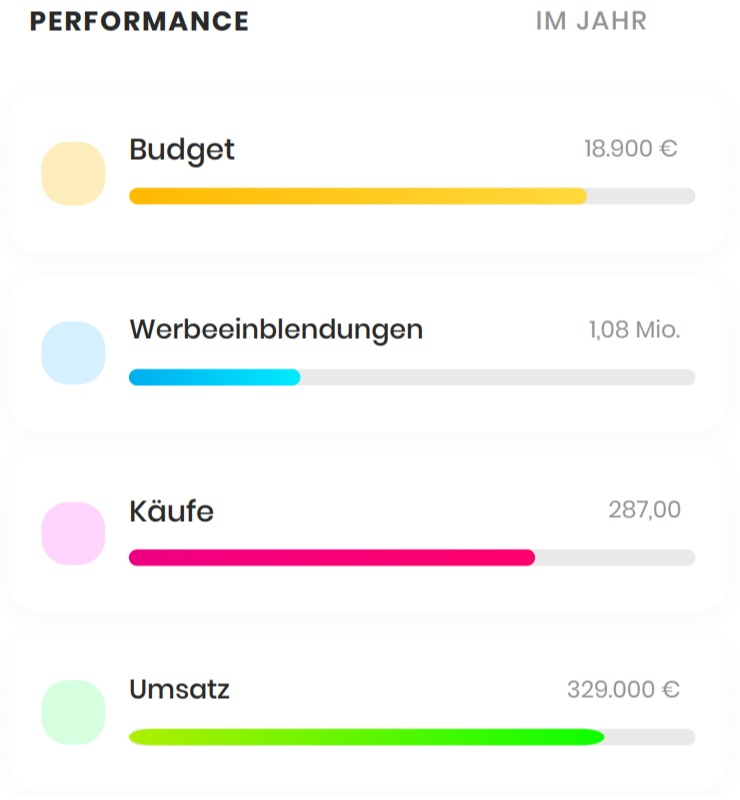Click the gray unfilled part of Werbeeinblendungen bar
Image resolution: width=740 pixels, height=800 pixels.
[x=498, y=377]
